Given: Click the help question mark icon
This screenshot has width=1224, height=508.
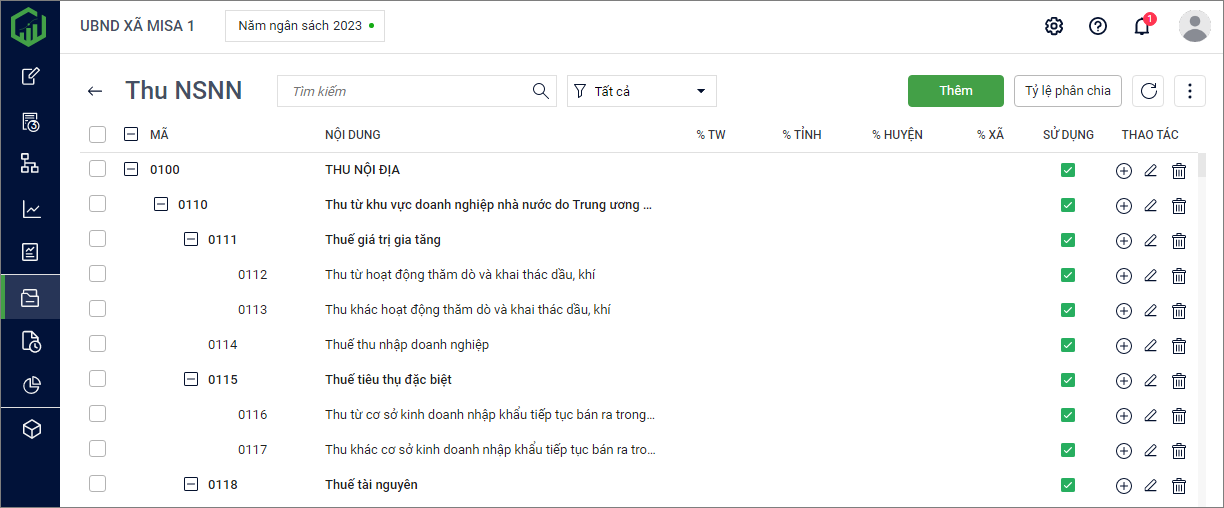Looking at the screenshot, I should tap(1098, 26).
